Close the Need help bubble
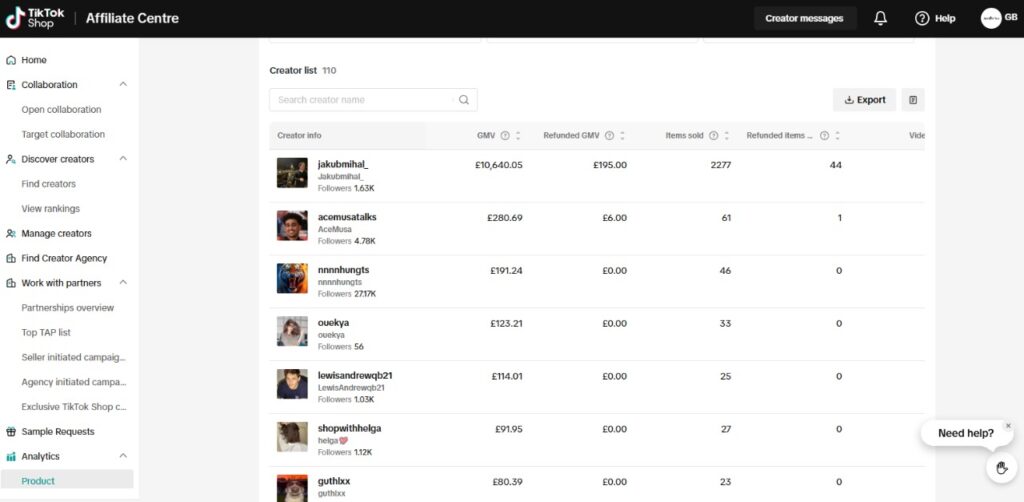 (1008, 426)
